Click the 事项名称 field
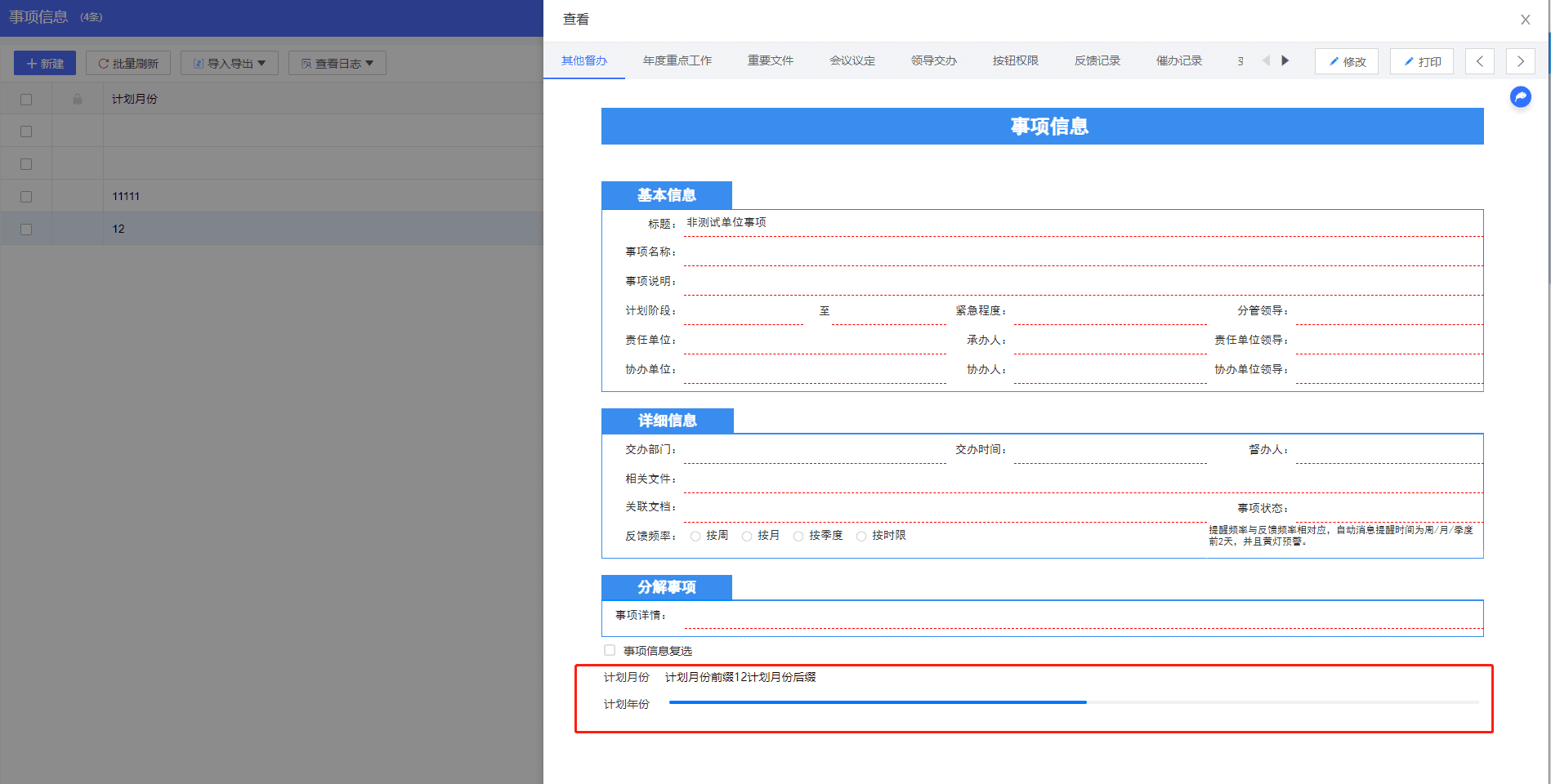The height and width of the screenshot is (784, 1551). pyautogui.click(x=1083, y=252)
